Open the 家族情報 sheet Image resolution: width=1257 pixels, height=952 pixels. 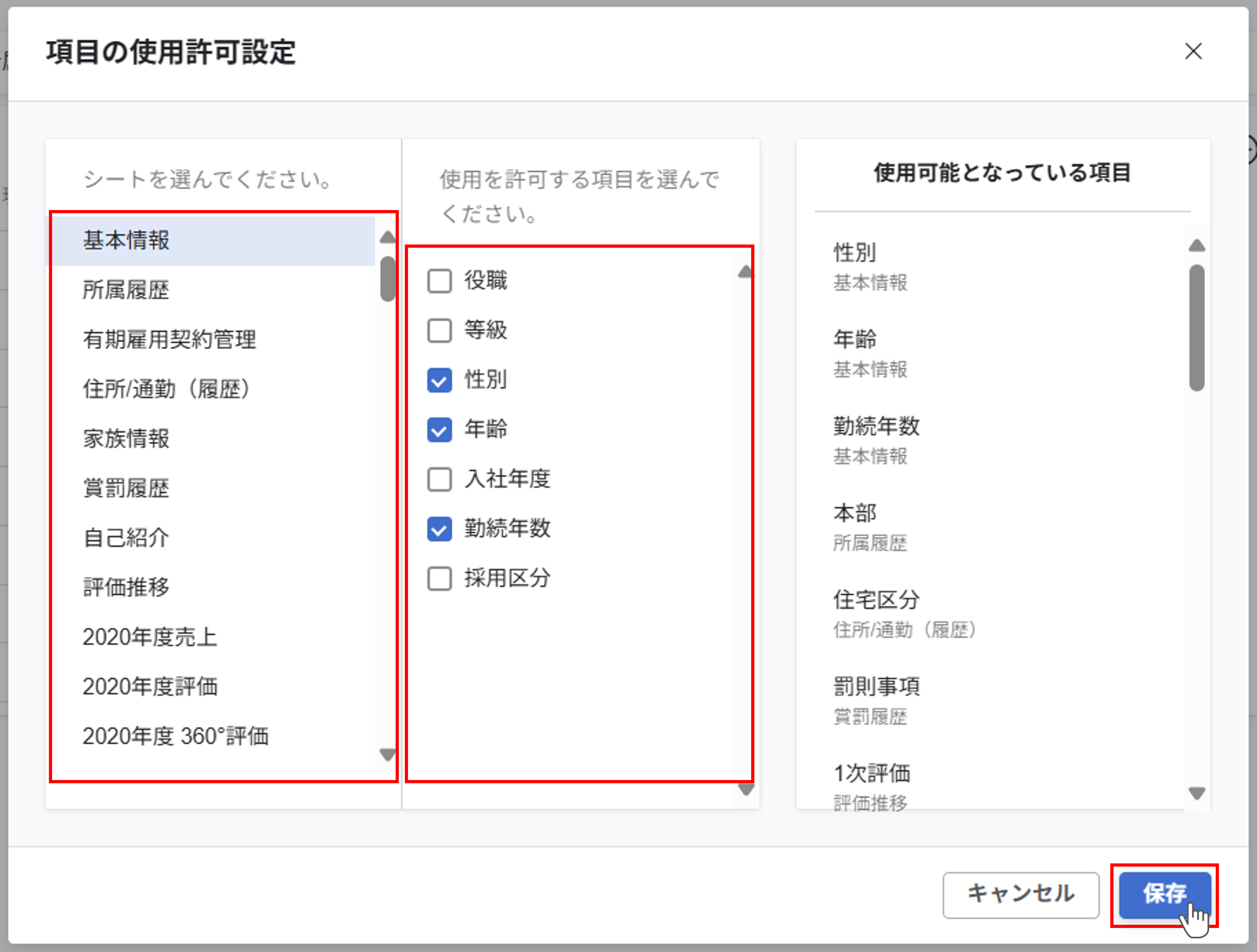coord(126,439)
